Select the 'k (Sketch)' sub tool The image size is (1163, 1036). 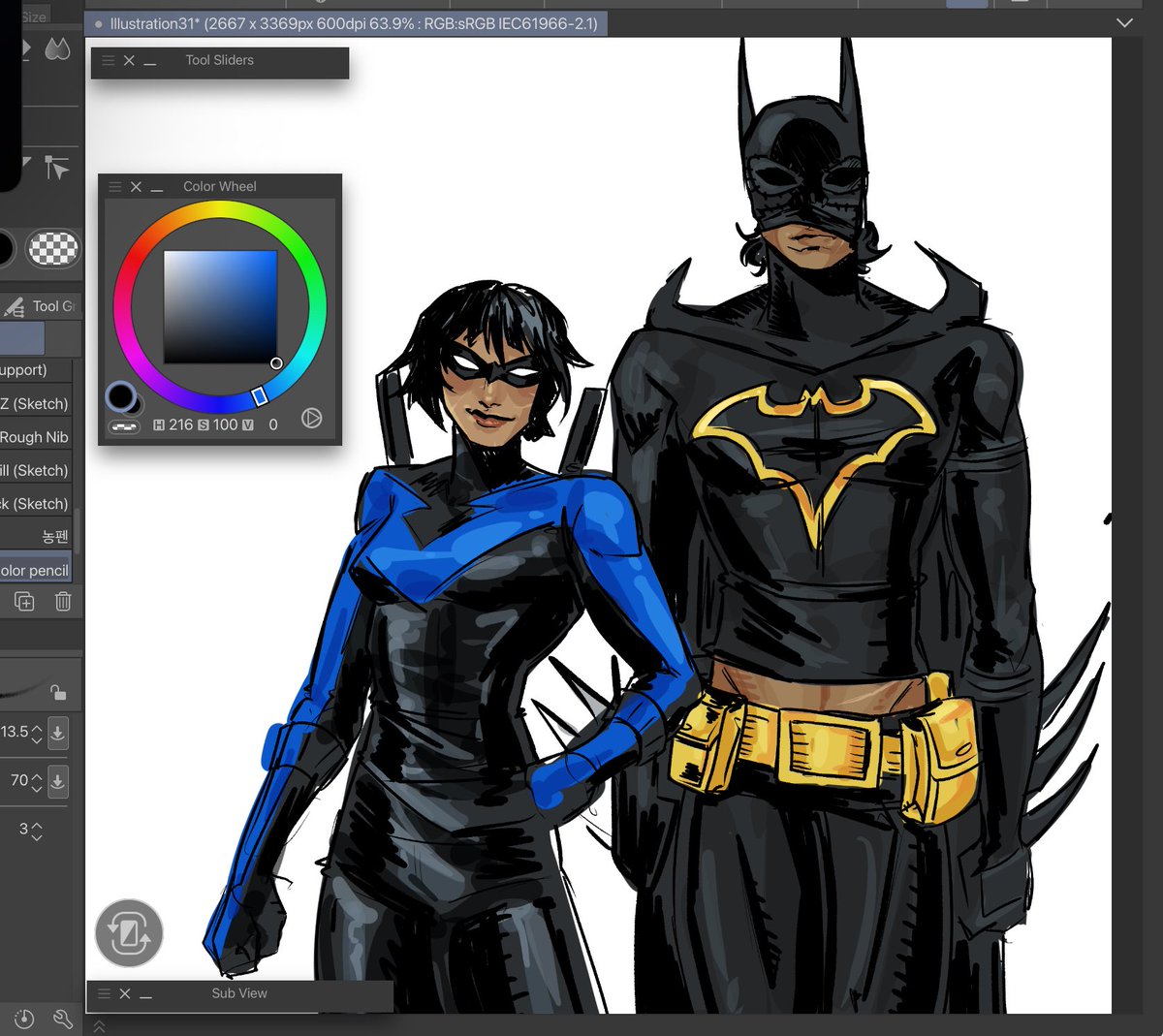tap(36, 504)
